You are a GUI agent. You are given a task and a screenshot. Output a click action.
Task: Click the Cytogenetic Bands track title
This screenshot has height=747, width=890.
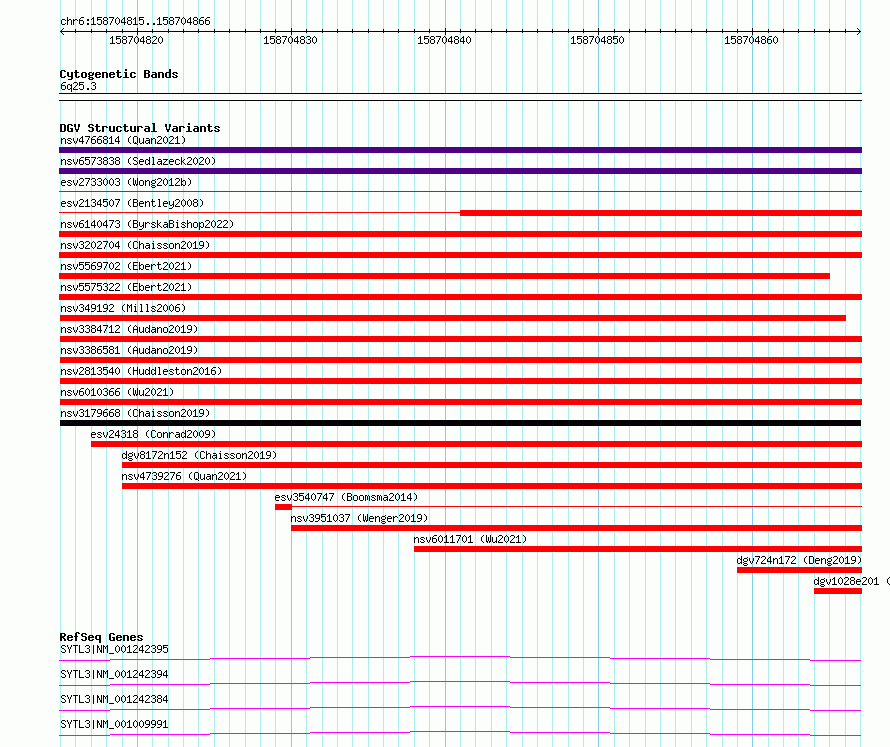[x=119, y=74]
